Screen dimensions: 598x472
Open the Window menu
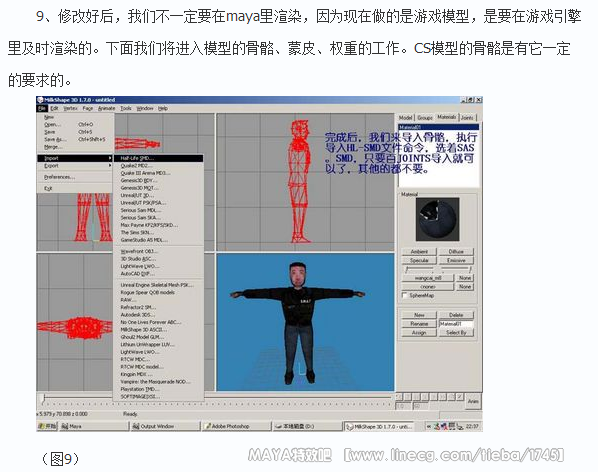[145, 108]
